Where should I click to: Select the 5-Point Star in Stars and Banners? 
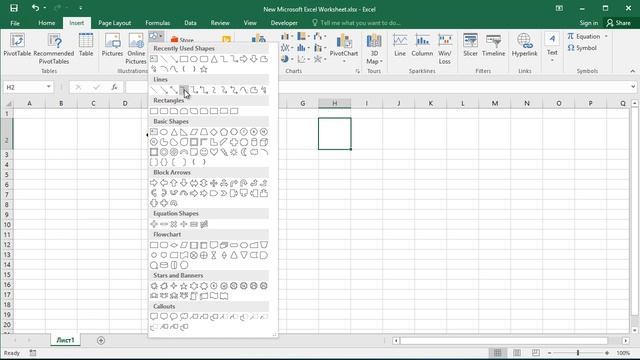(184, 286)
